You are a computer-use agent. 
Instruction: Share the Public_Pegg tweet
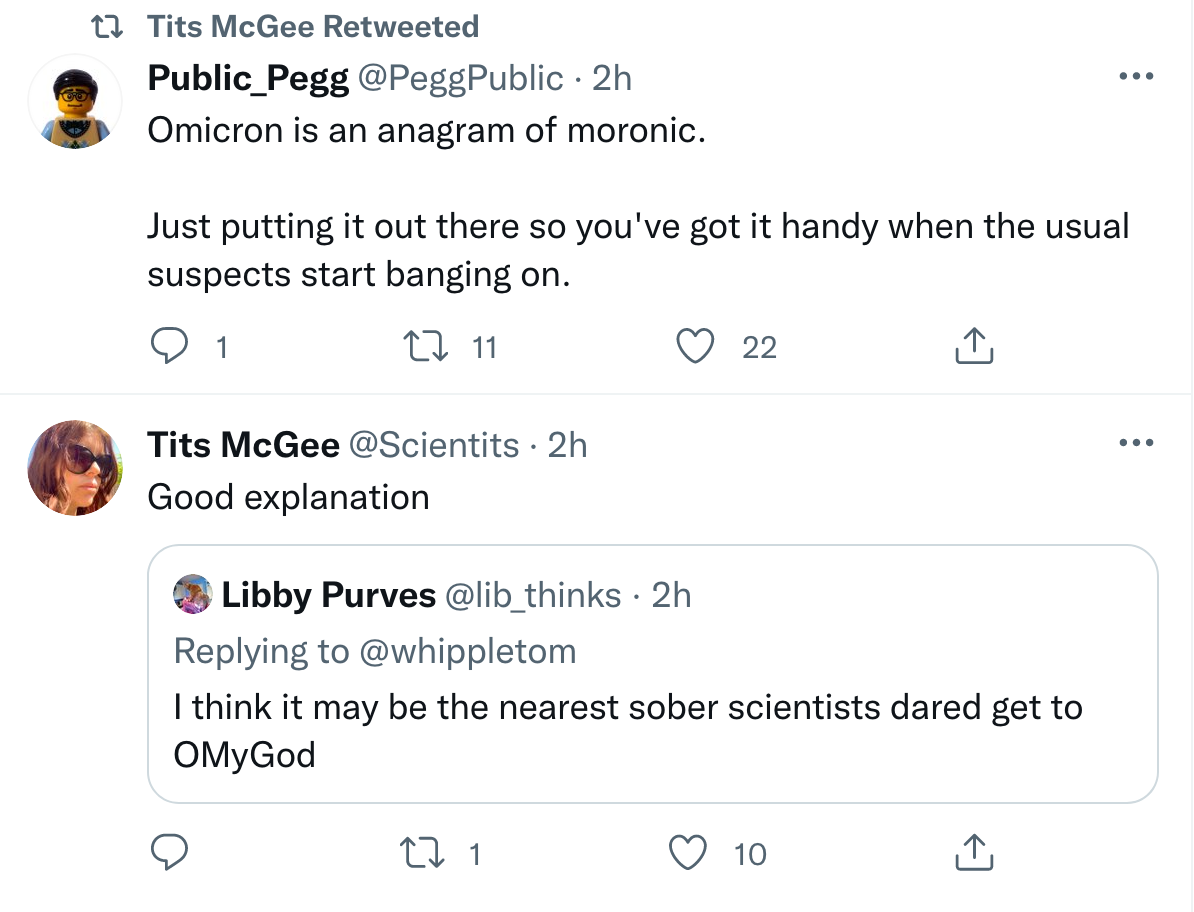(974, 347)
